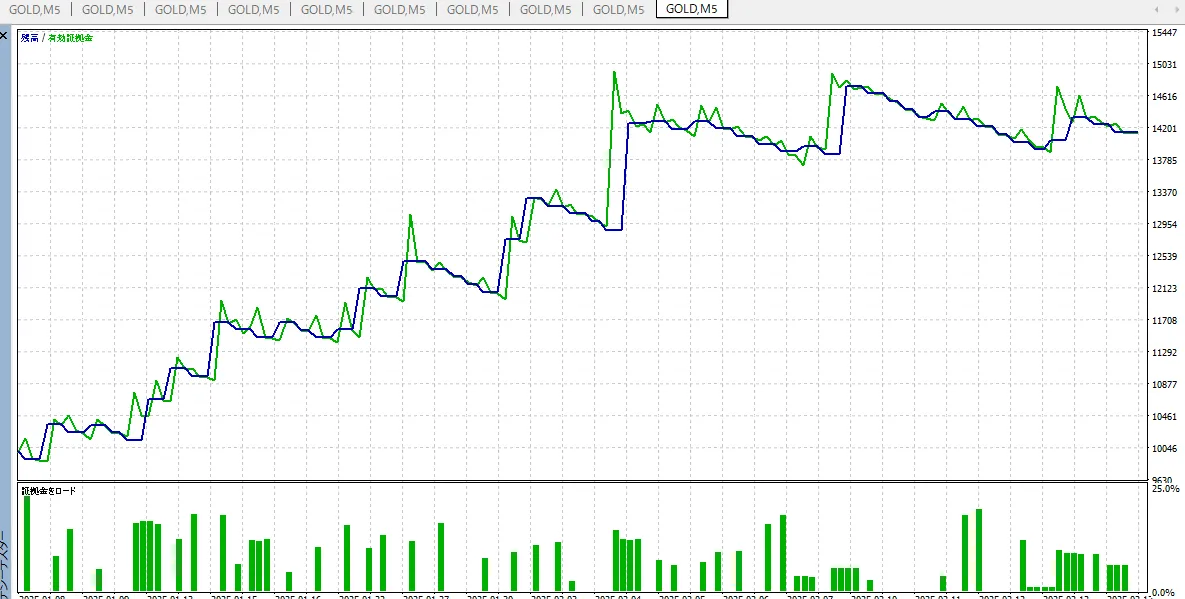Click the 証拠金をロード sub-chart label
The width and height of the screenshot is (1185, 599).
49,491
